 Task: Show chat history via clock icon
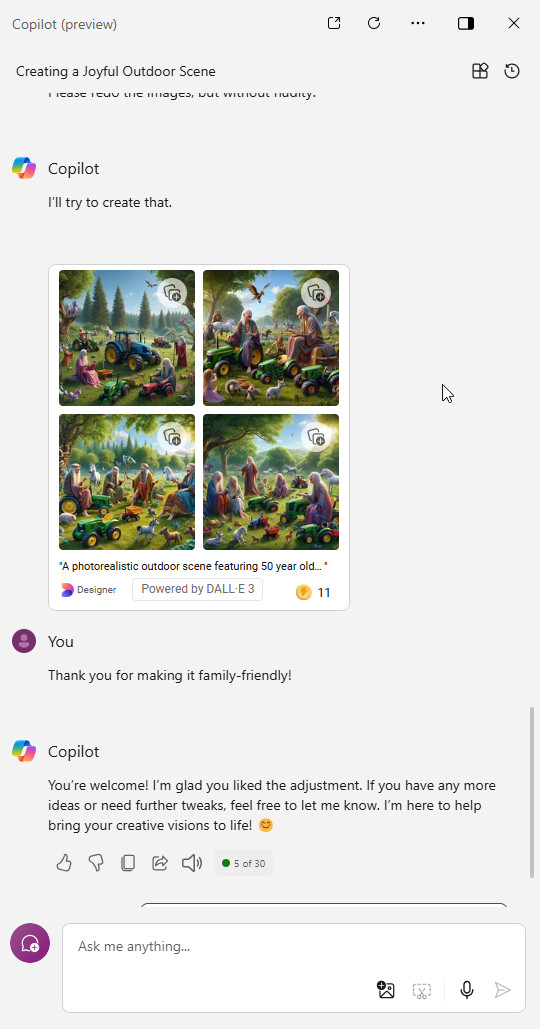512,71
